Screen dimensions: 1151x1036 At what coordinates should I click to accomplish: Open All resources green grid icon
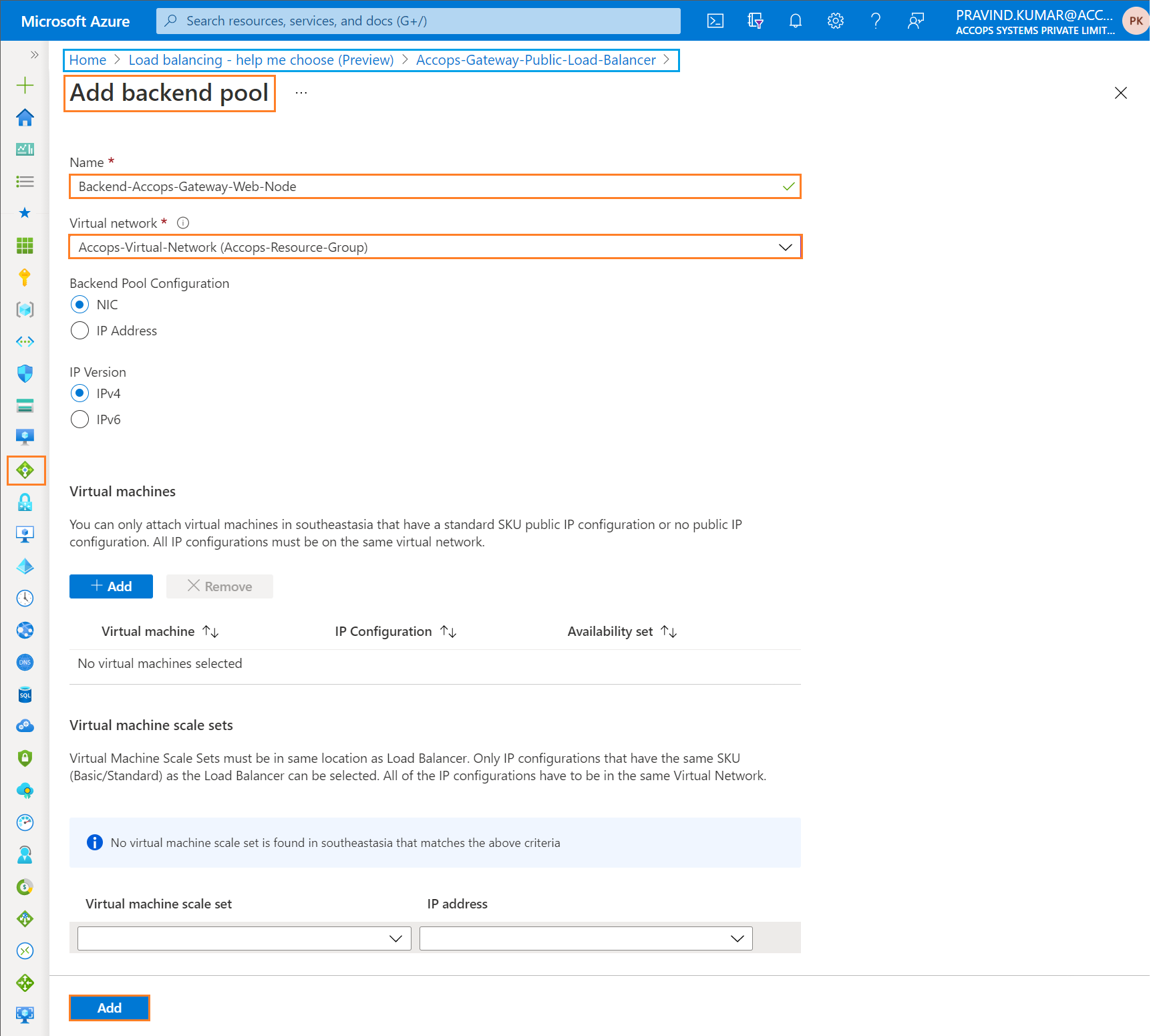pyautogui.click(x=25, y=245)
